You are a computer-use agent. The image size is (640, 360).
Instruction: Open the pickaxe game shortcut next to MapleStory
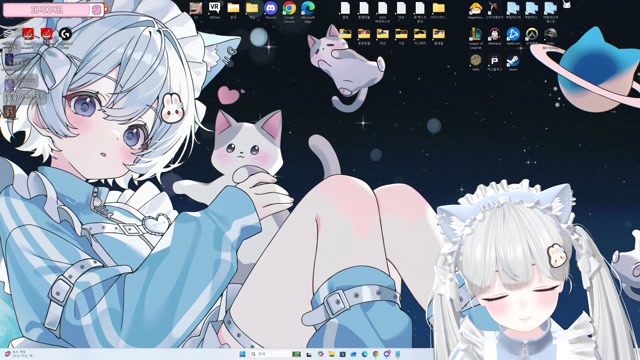point(494,8)
